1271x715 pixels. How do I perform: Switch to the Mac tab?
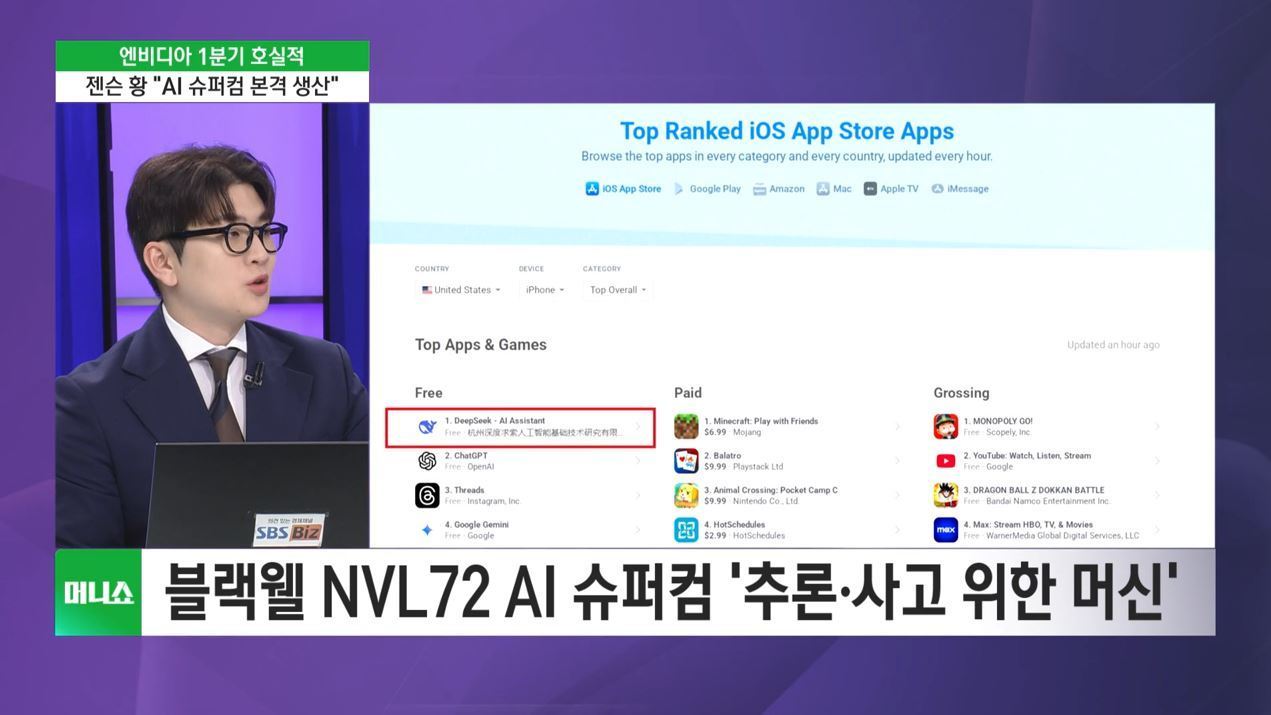(x=834, y=189)
